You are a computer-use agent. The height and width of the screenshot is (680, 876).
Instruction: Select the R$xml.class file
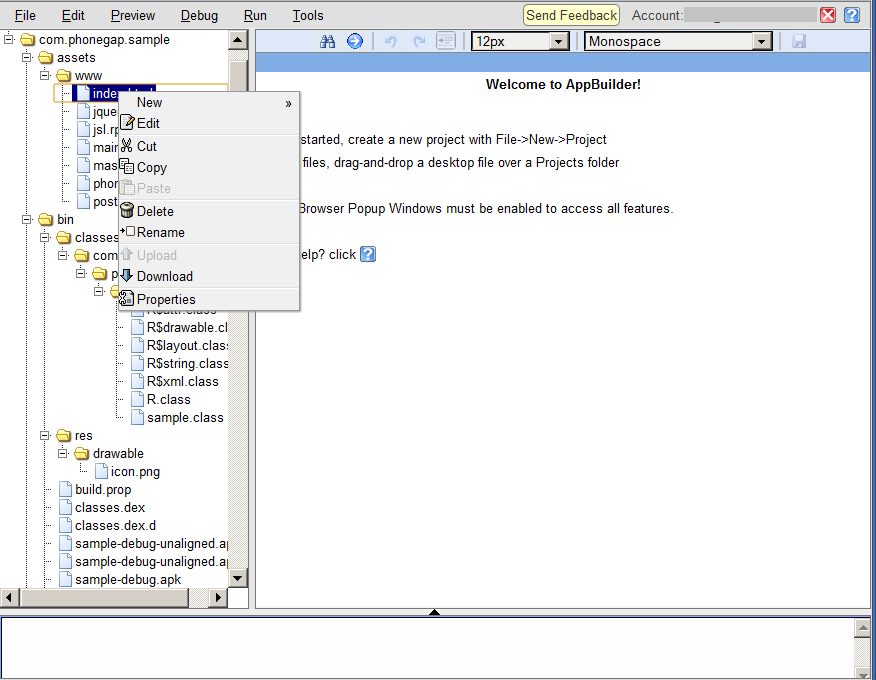tap(183, 382)
